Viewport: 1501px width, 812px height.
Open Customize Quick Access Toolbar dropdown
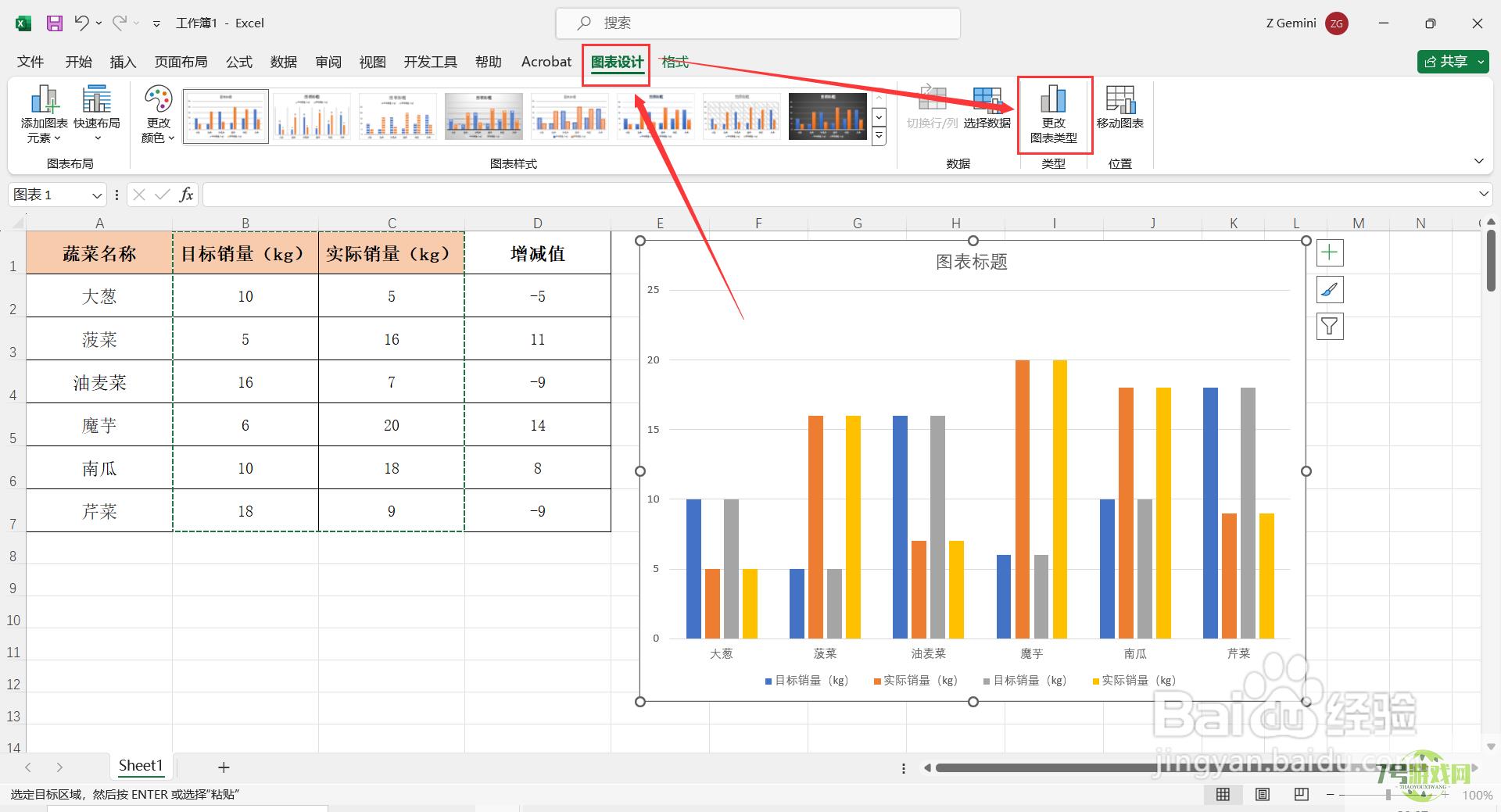[156, 24]
